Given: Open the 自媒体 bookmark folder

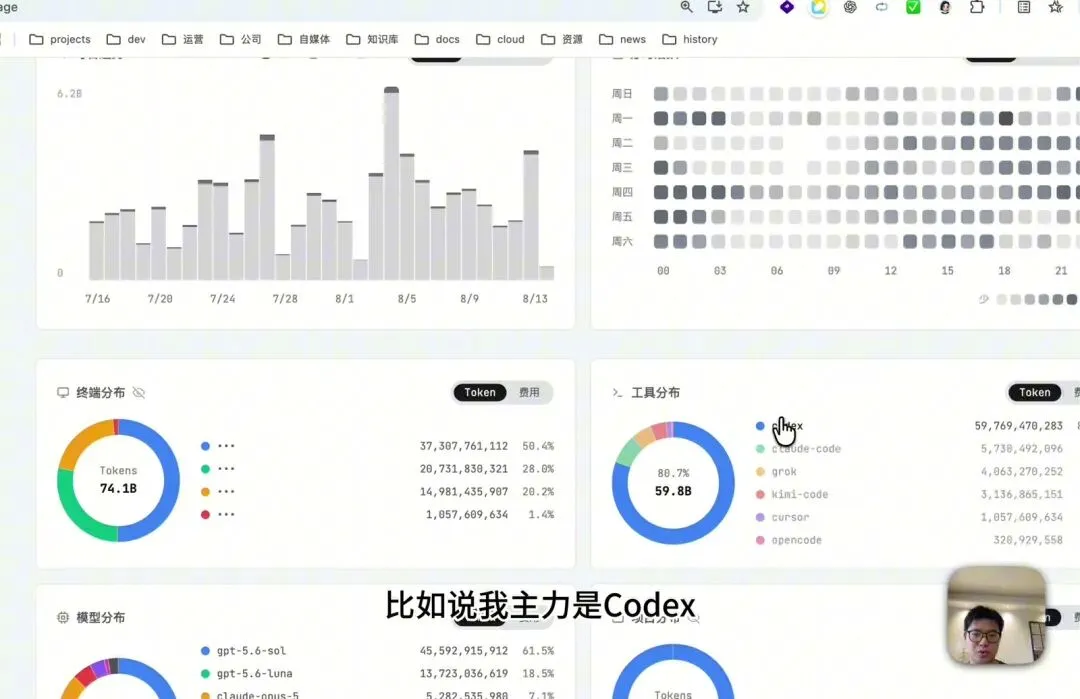Looking at the screenshot, I should click(x=304, y=39).
